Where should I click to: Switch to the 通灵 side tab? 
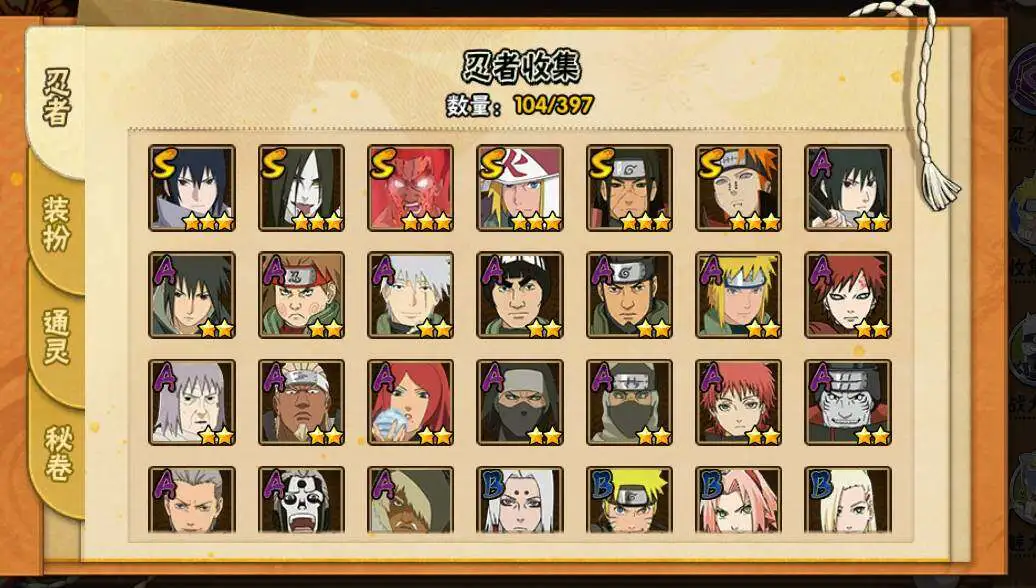click(57, 336)
